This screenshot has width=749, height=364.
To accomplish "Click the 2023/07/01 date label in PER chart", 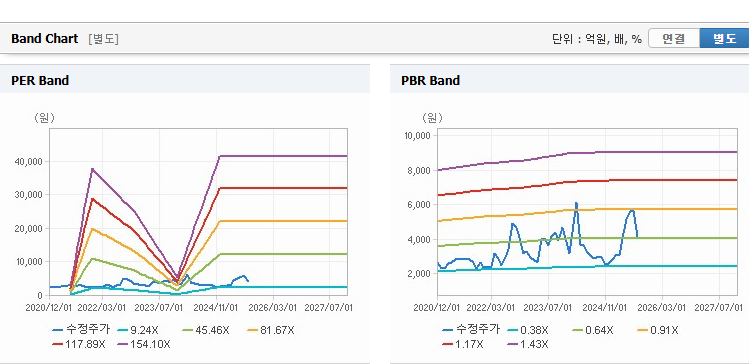I will coord(160,307).
